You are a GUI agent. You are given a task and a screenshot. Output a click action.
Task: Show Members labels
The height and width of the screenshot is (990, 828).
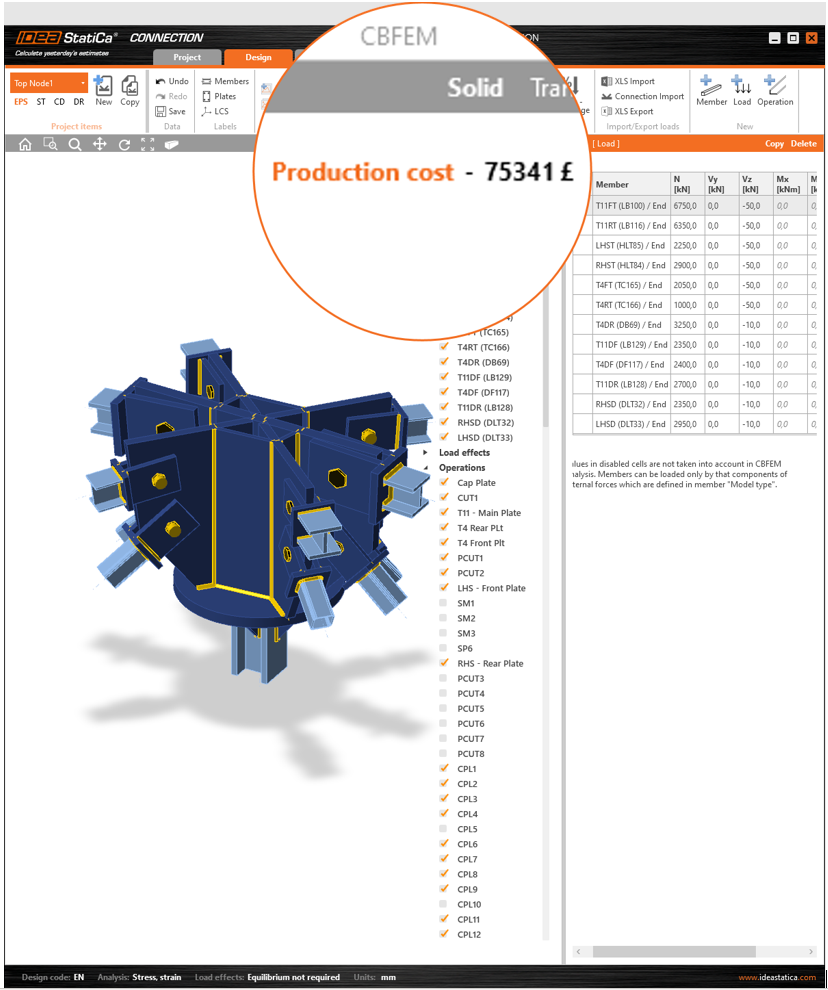coord(225,81)
